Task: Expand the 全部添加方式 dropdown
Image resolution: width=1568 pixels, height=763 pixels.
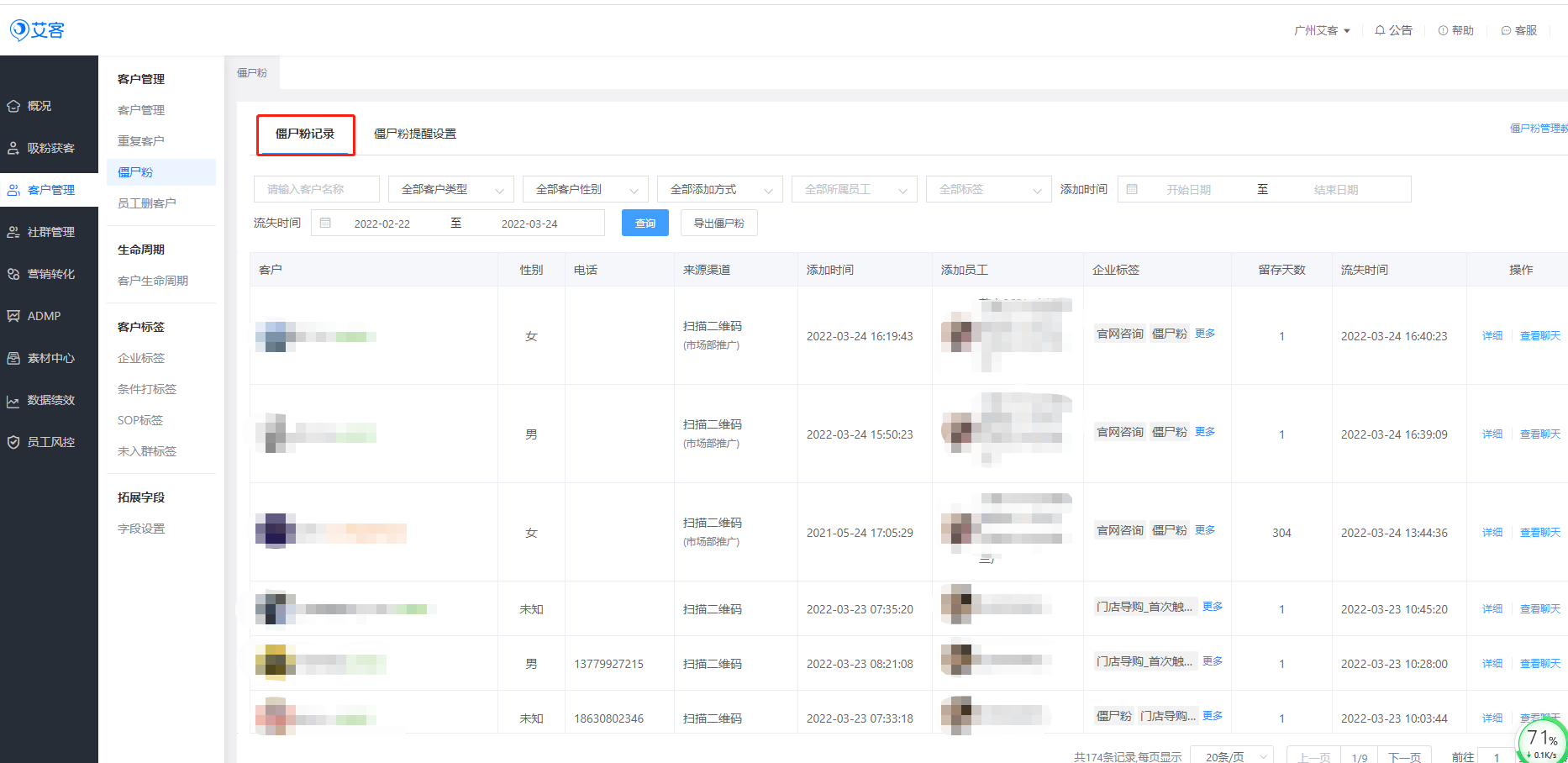Action: coord(719,190)
